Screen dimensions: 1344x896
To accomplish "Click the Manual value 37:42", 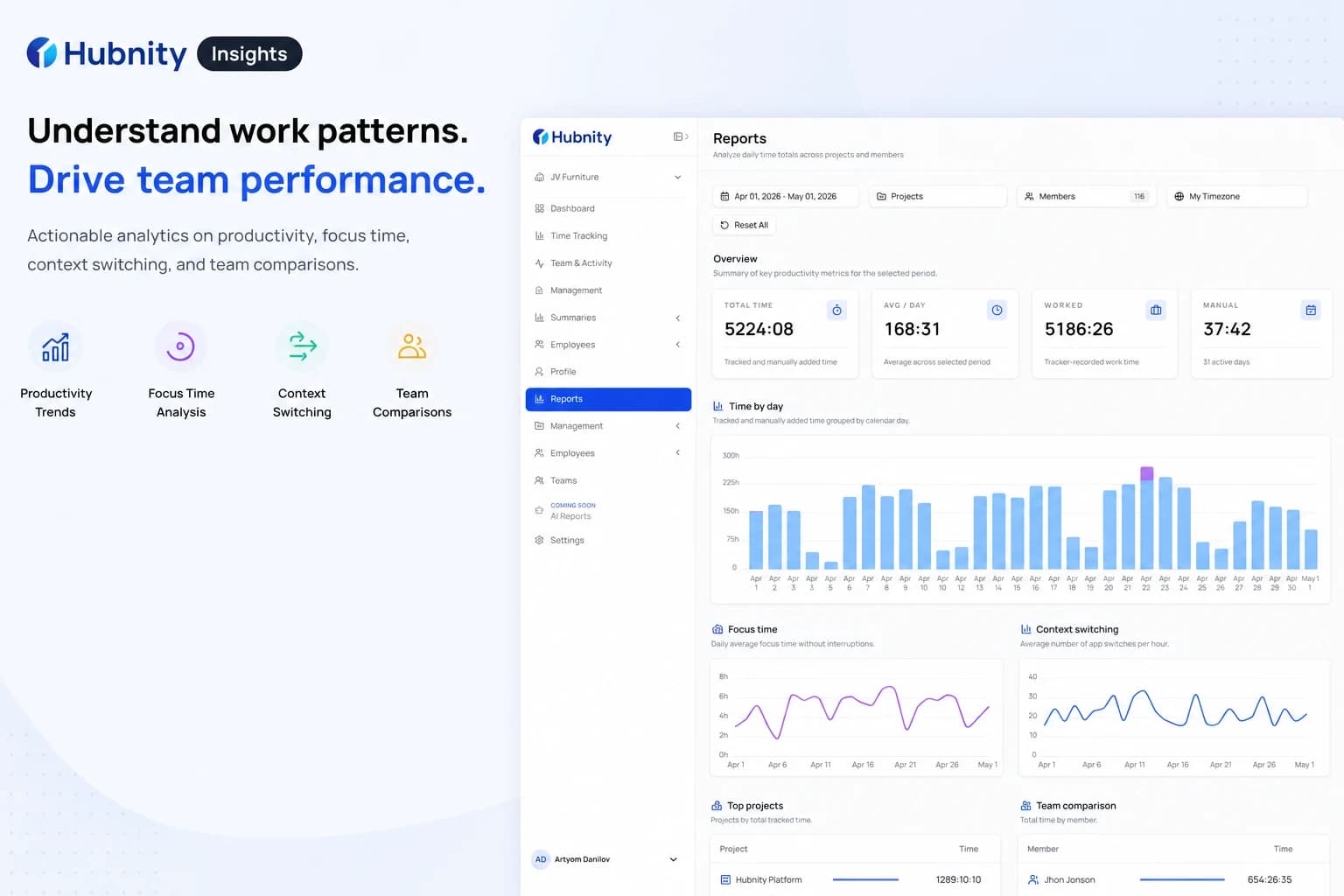I will tap(1227, 329).
